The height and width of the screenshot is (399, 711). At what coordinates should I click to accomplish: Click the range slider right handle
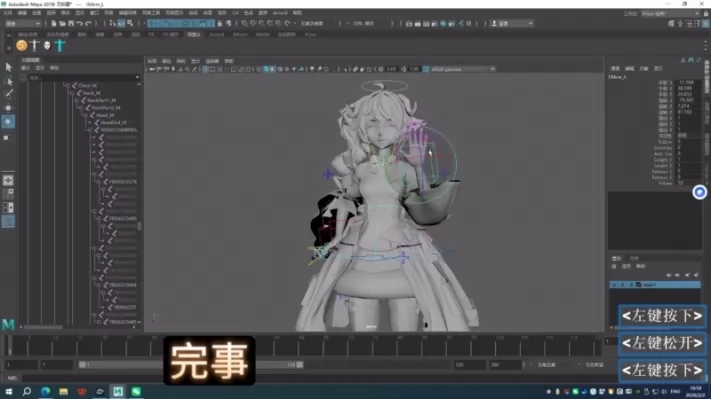300,365
